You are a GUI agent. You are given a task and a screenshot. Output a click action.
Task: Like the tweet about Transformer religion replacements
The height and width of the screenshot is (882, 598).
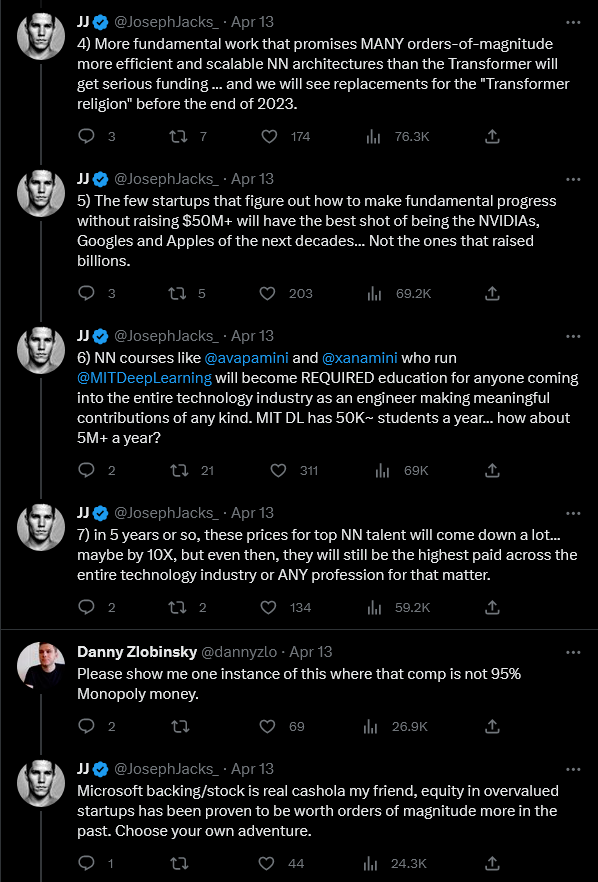[x=269, y=137]
